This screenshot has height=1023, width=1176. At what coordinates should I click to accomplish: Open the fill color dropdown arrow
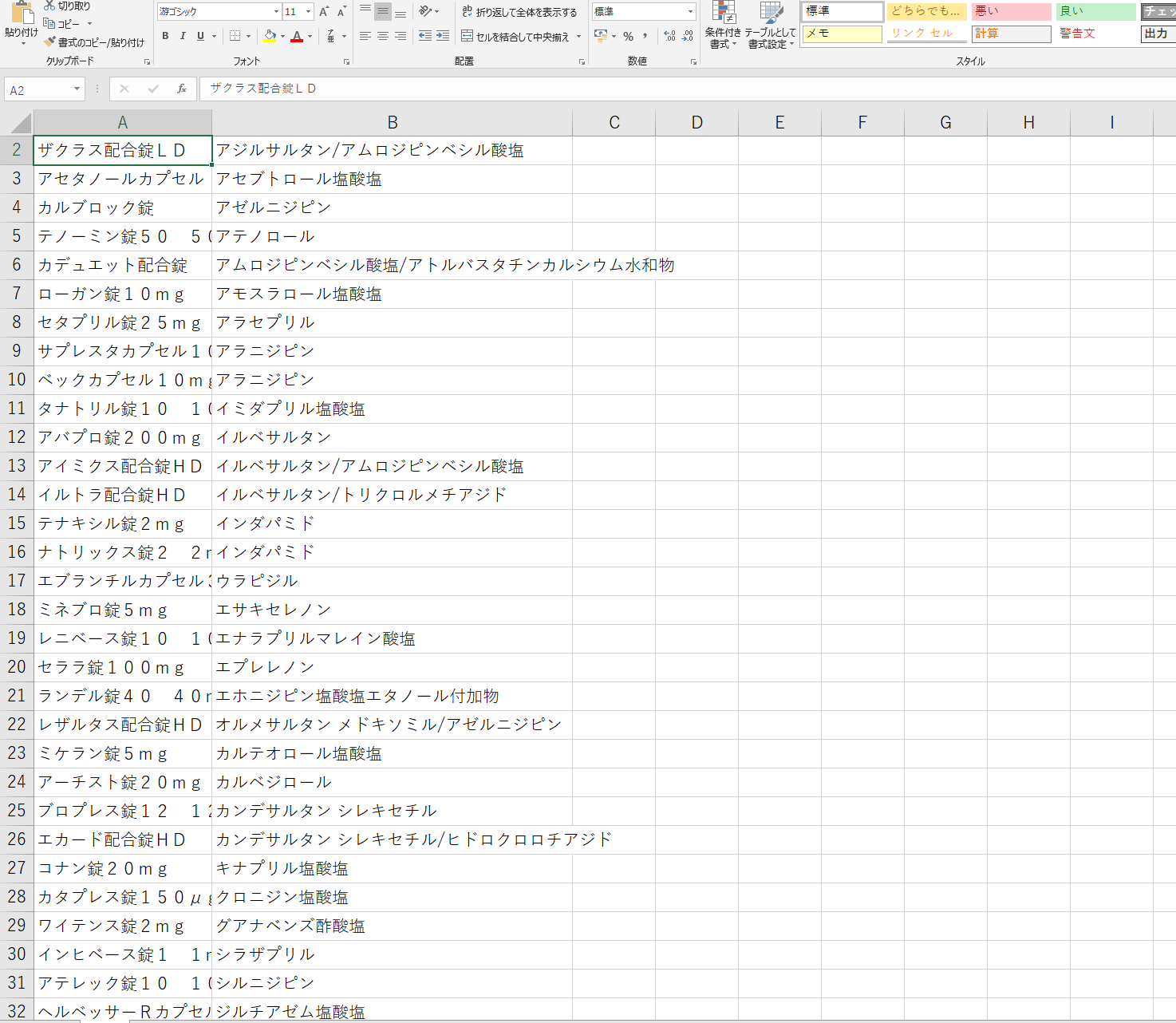[283, 36]
